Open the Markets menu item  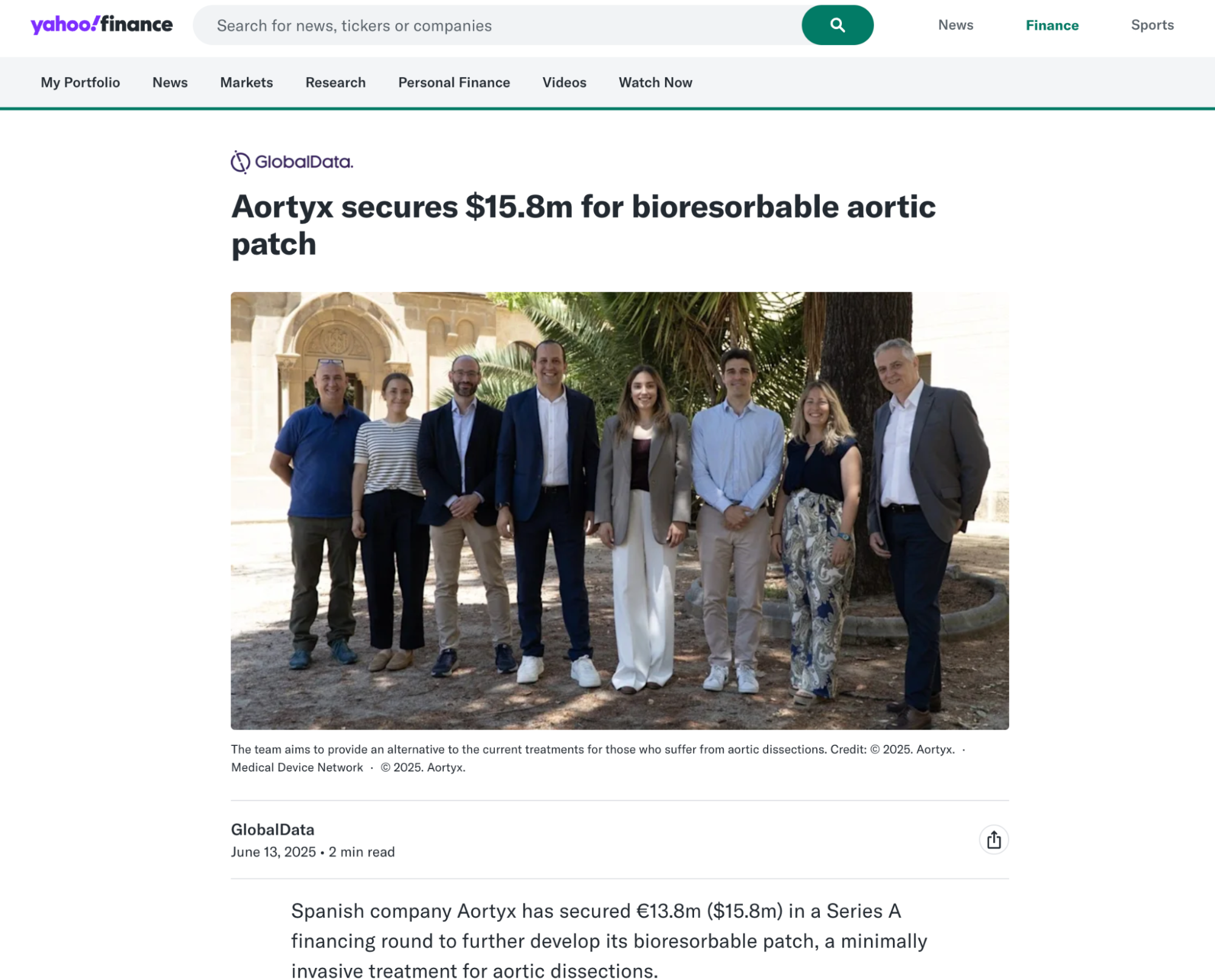pos(246,82)
